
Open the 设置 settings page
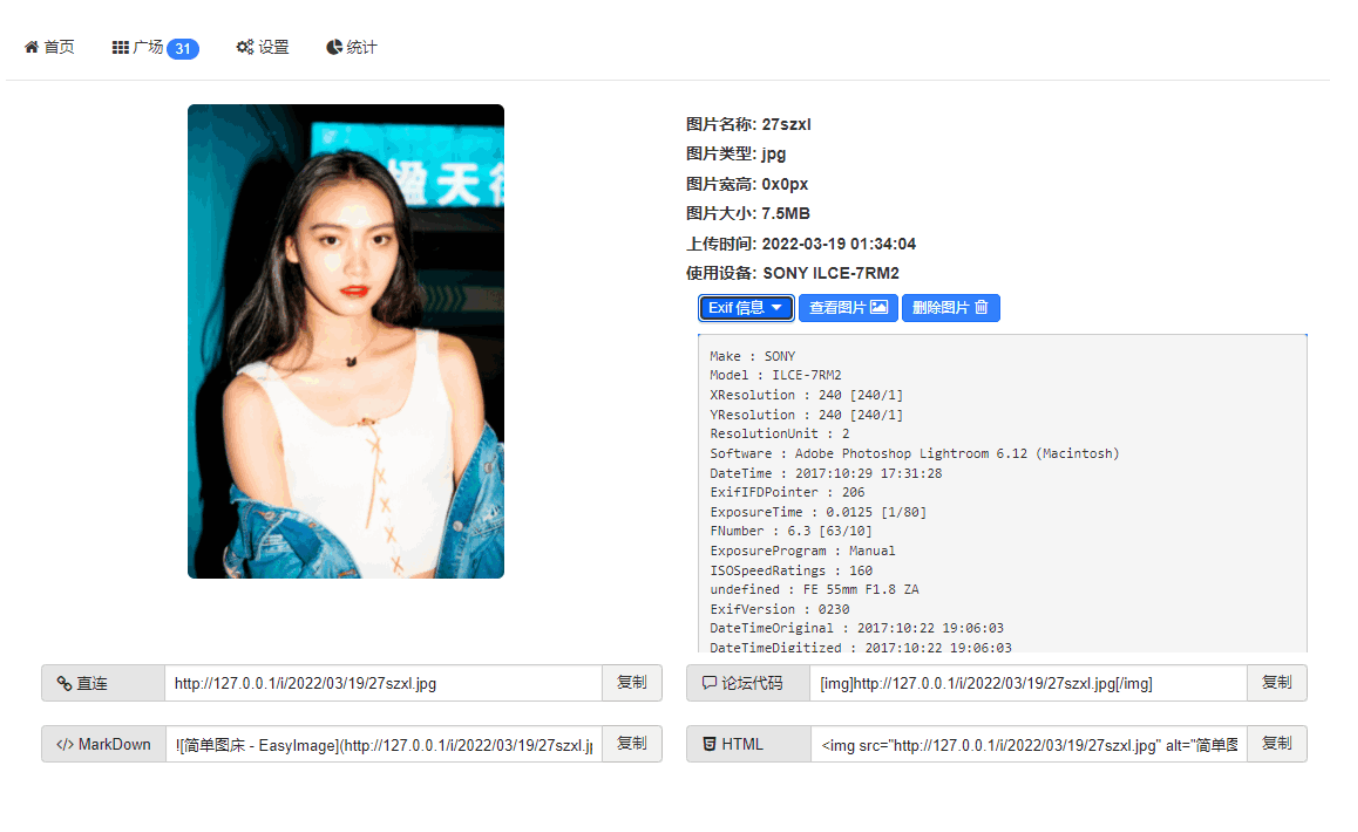coord(263,47)
